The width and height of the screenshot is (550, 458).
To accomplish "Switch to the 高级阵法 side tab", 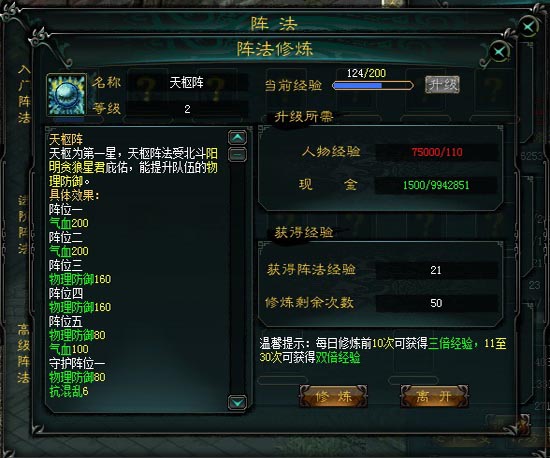I will pyautogui.click(x=24, y=353).
